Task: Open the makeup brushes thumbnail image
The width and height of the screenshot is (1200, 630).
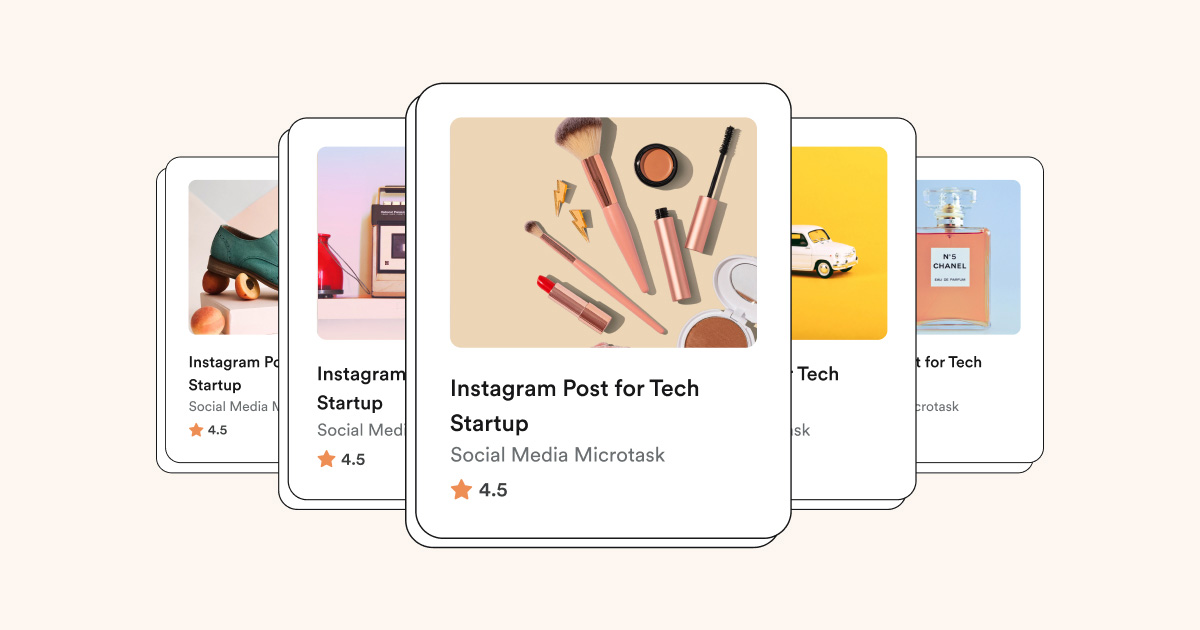Action: [603, 232]
